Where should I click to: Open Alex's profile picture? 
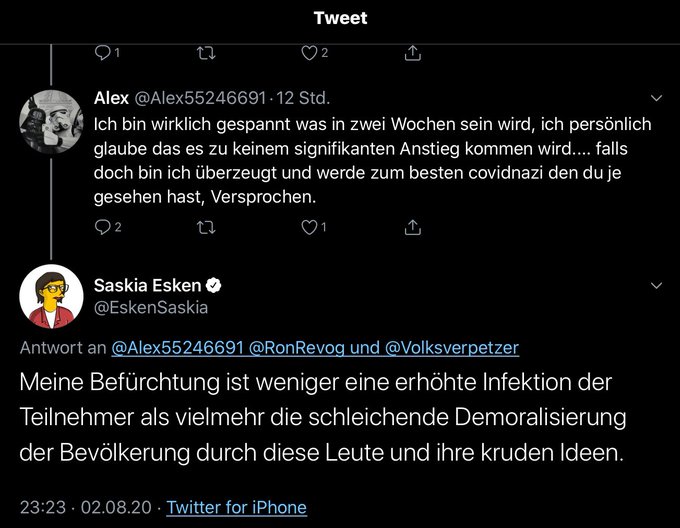(x=51, y=122)
